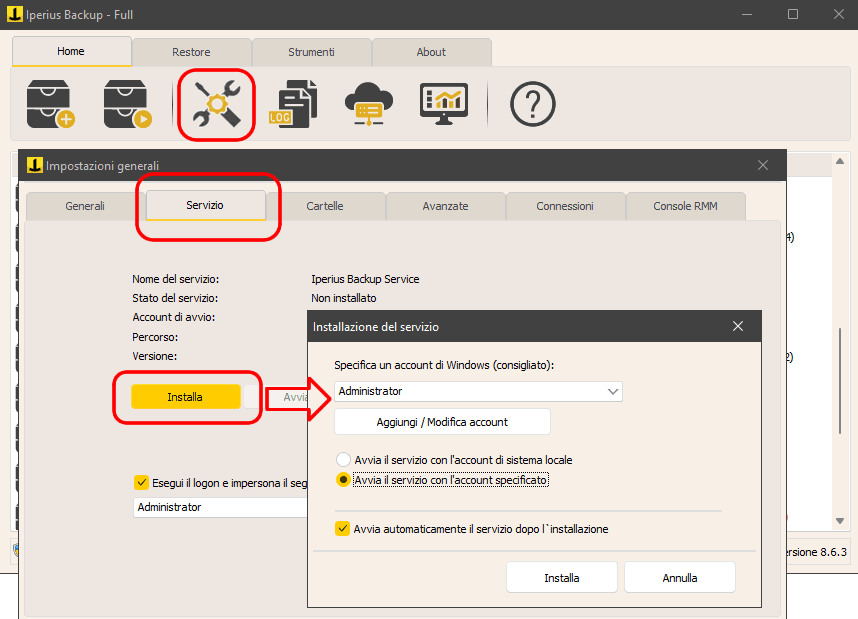Click the cloud storage icon

pyautogui.click(x=368, y=103)
